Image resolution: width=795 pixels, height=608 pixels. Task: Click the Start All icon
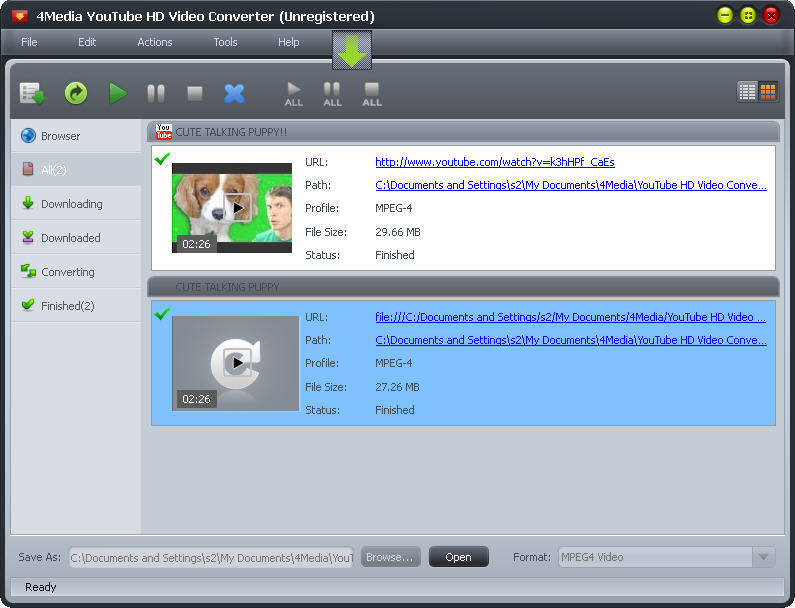(294, 94)
